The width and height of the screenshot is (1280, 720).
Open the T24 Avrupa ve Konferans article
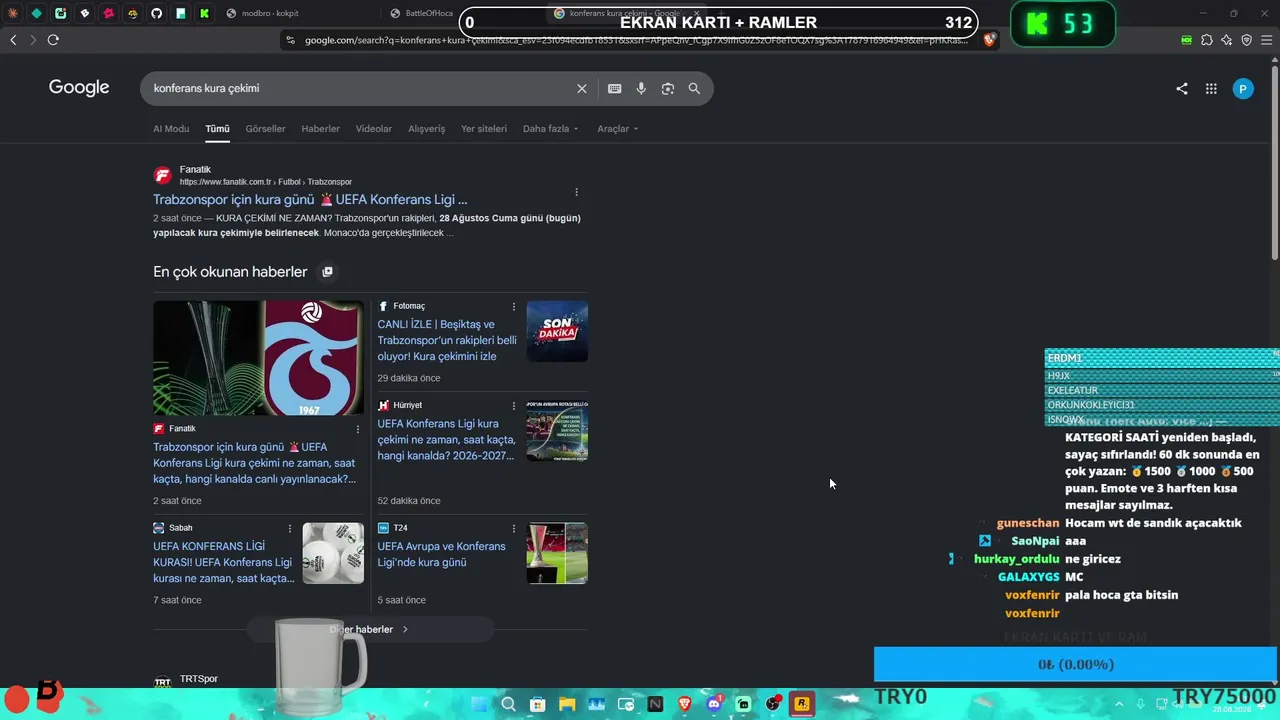pyautogui.click(x=442, y=555)
